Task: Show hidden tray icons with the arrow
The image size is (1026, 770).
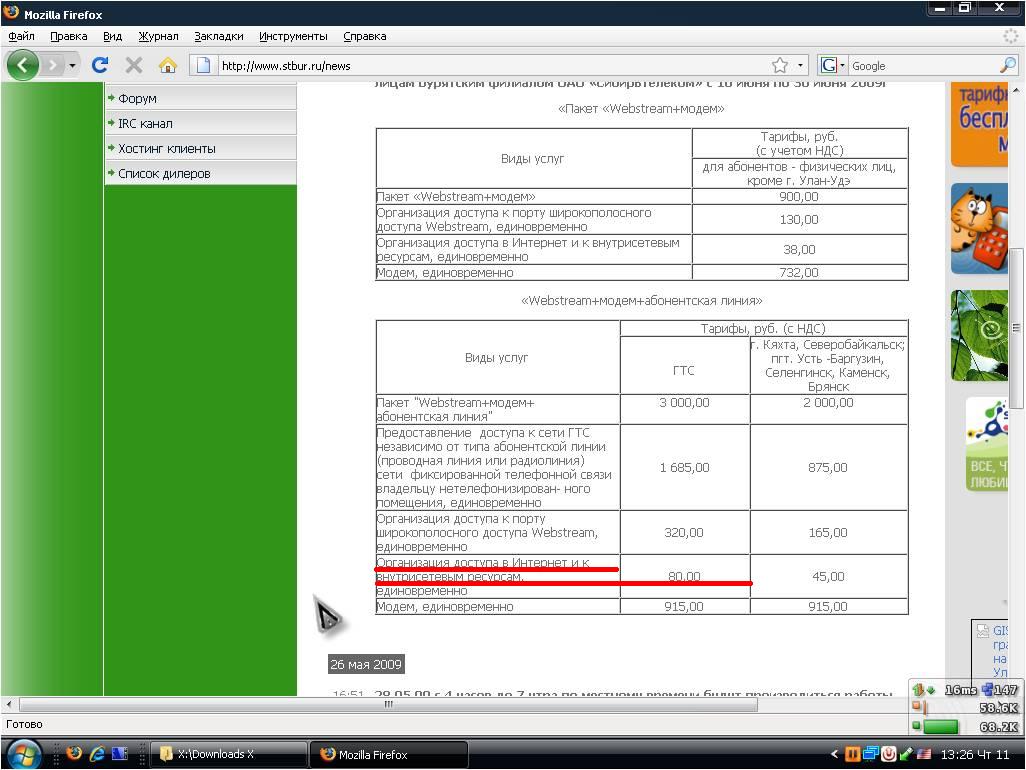Action: 835,754
